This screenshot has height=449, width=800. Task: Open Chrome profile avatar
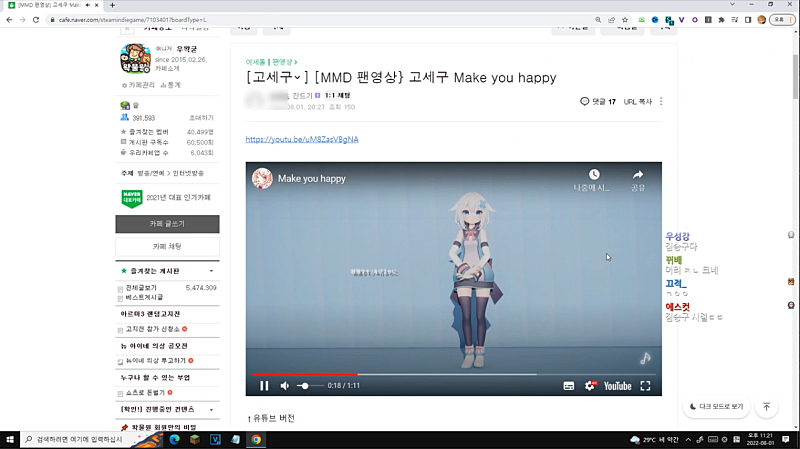[x=762, y=20]
